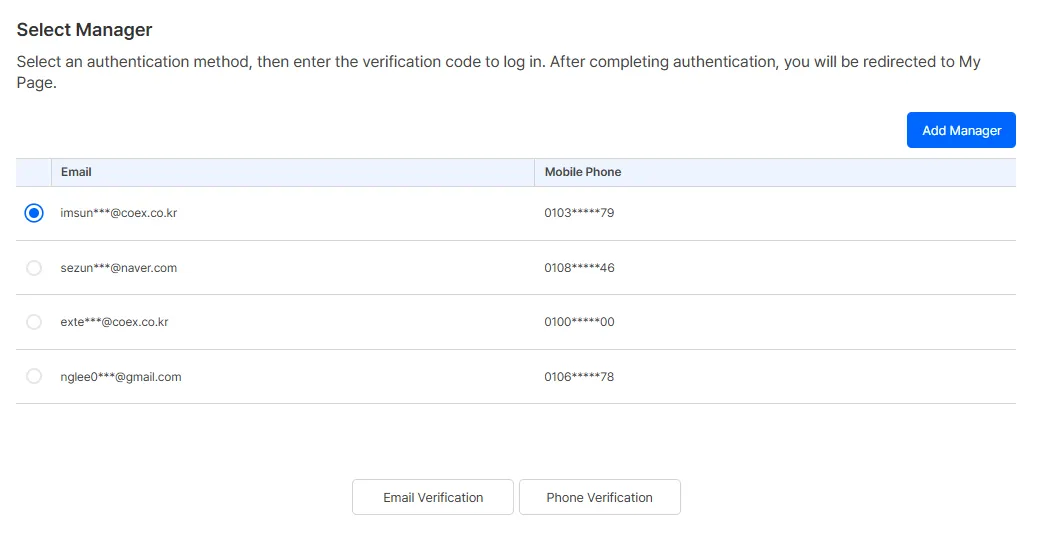Pick the nglee0***@gmail.com radio button
The image size is (1037, 545).
click(x=34, y=377)
